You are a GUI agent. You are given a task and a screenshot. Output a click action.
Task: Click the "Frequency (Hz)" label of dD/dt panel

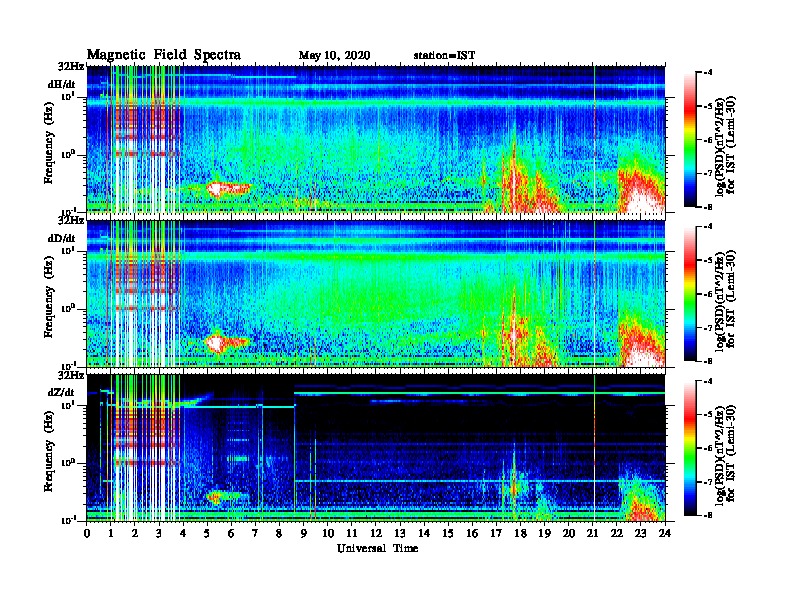pyautogui.click(x=49, y=297)
